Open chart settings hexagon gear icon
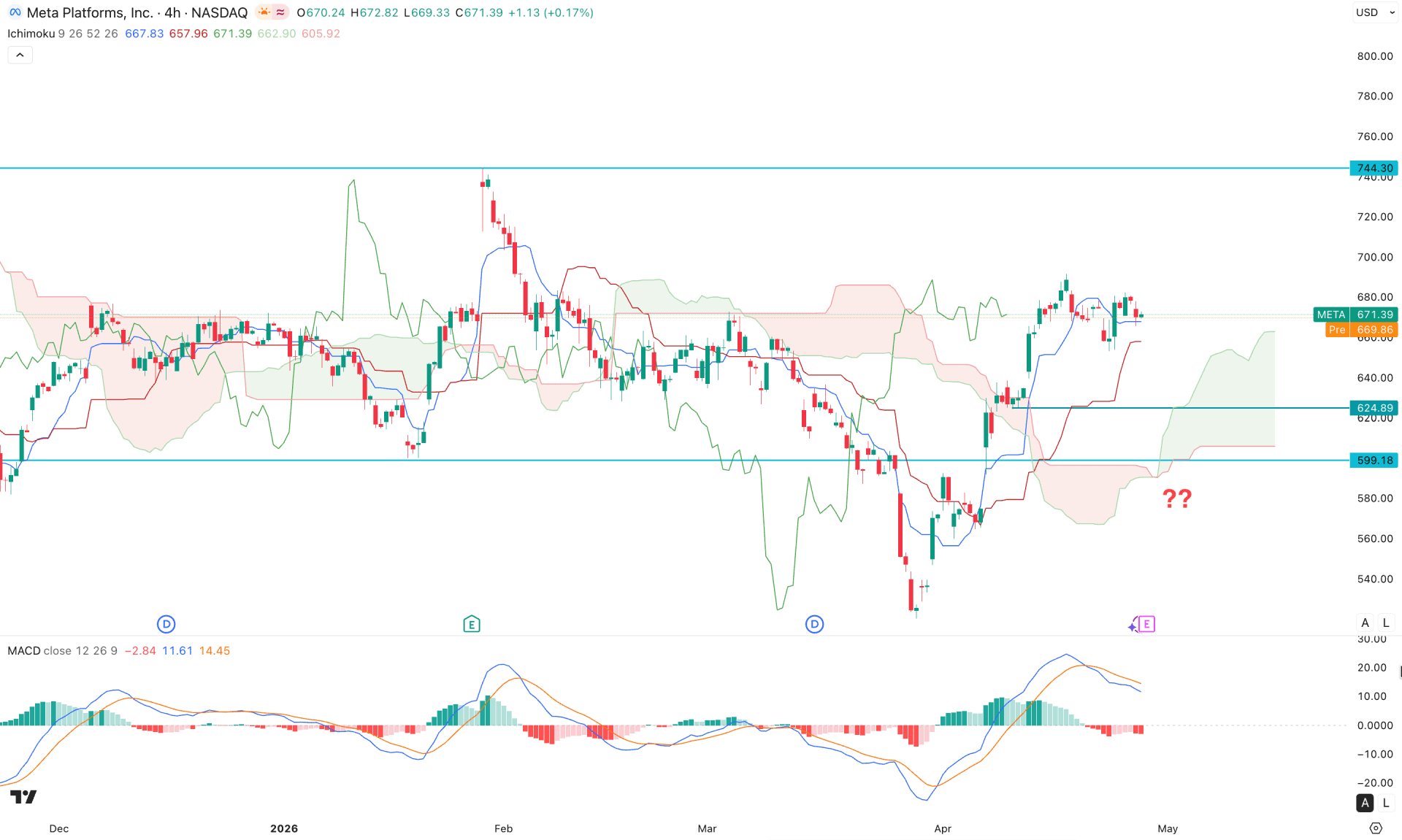 point(1376,828)
